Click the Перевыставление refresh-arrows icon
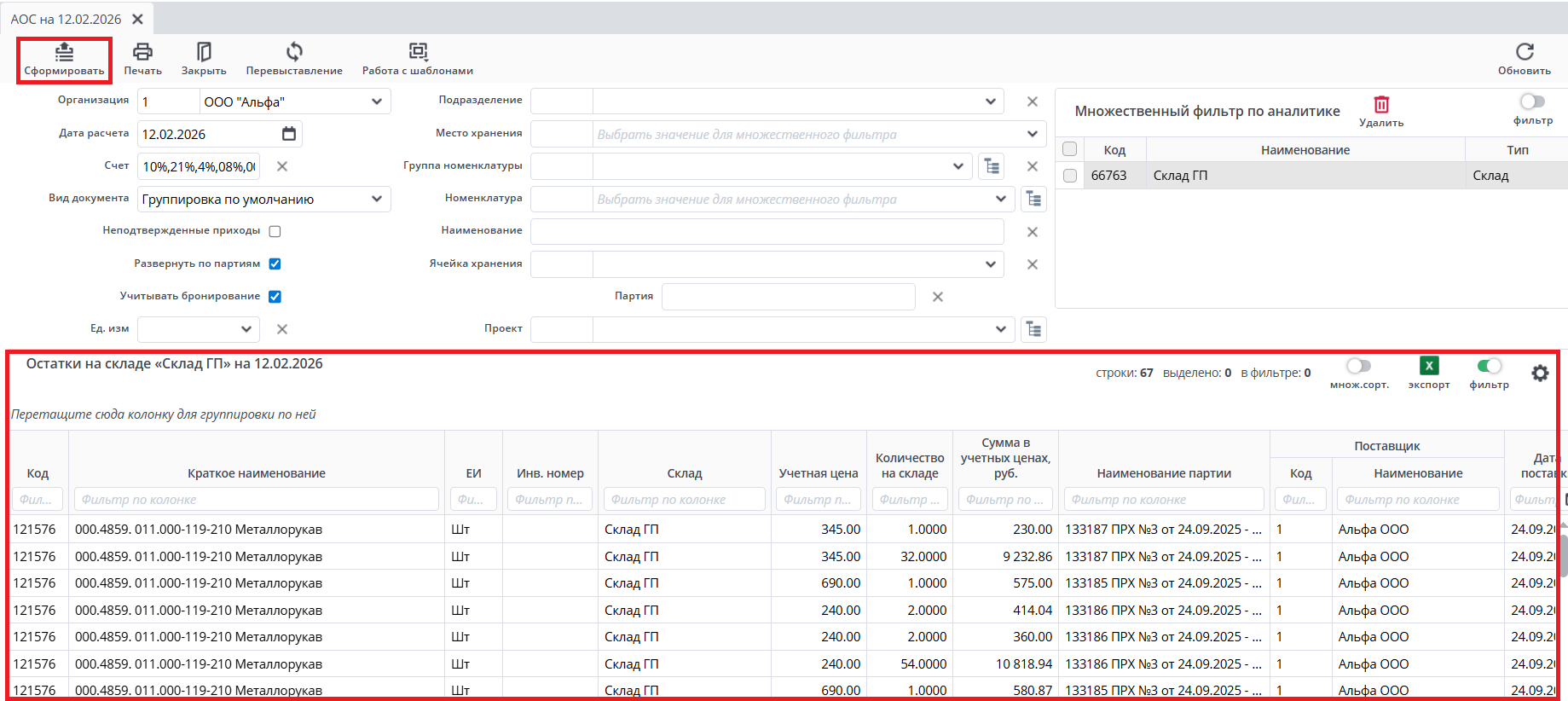 point(294,52)
